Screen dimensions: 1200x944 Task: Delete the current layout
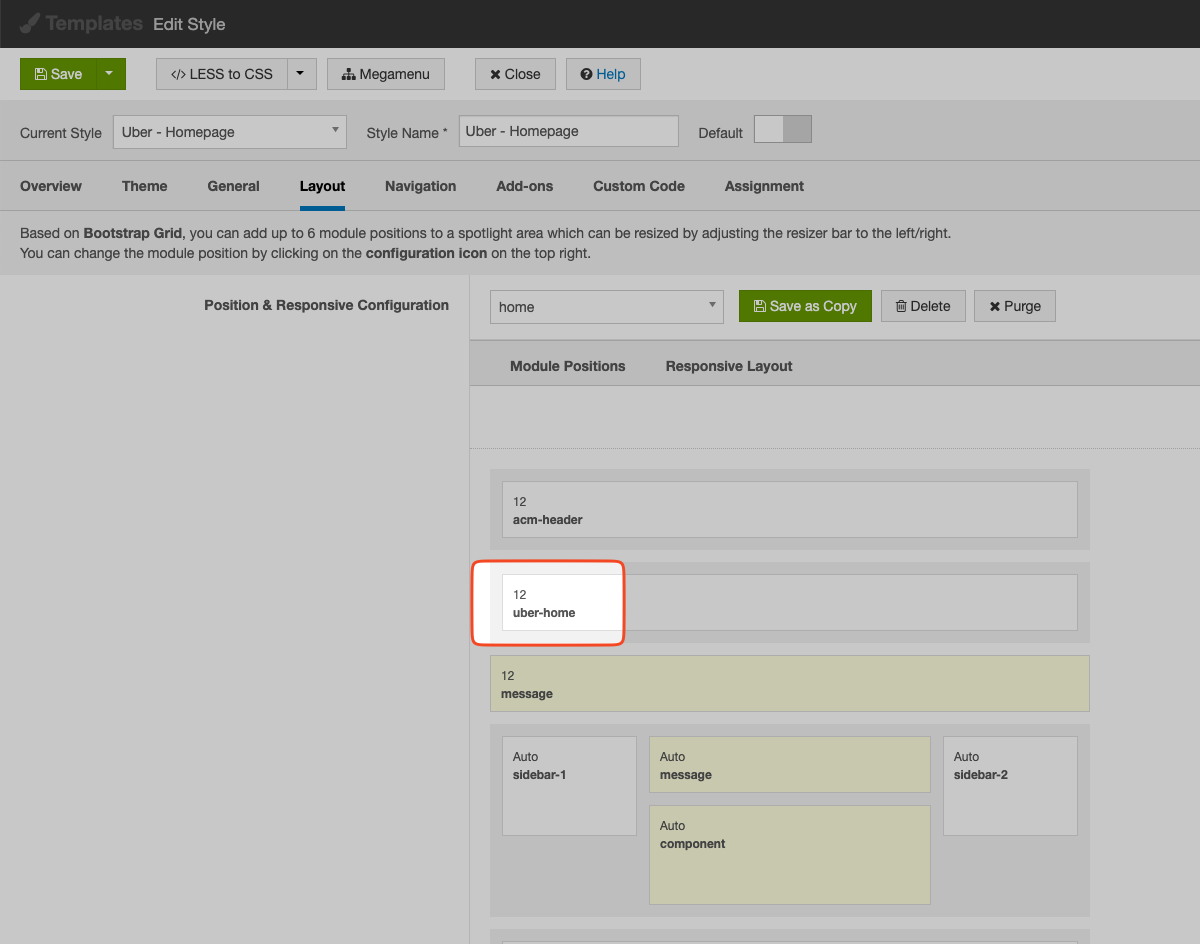[x=922, y=306]
